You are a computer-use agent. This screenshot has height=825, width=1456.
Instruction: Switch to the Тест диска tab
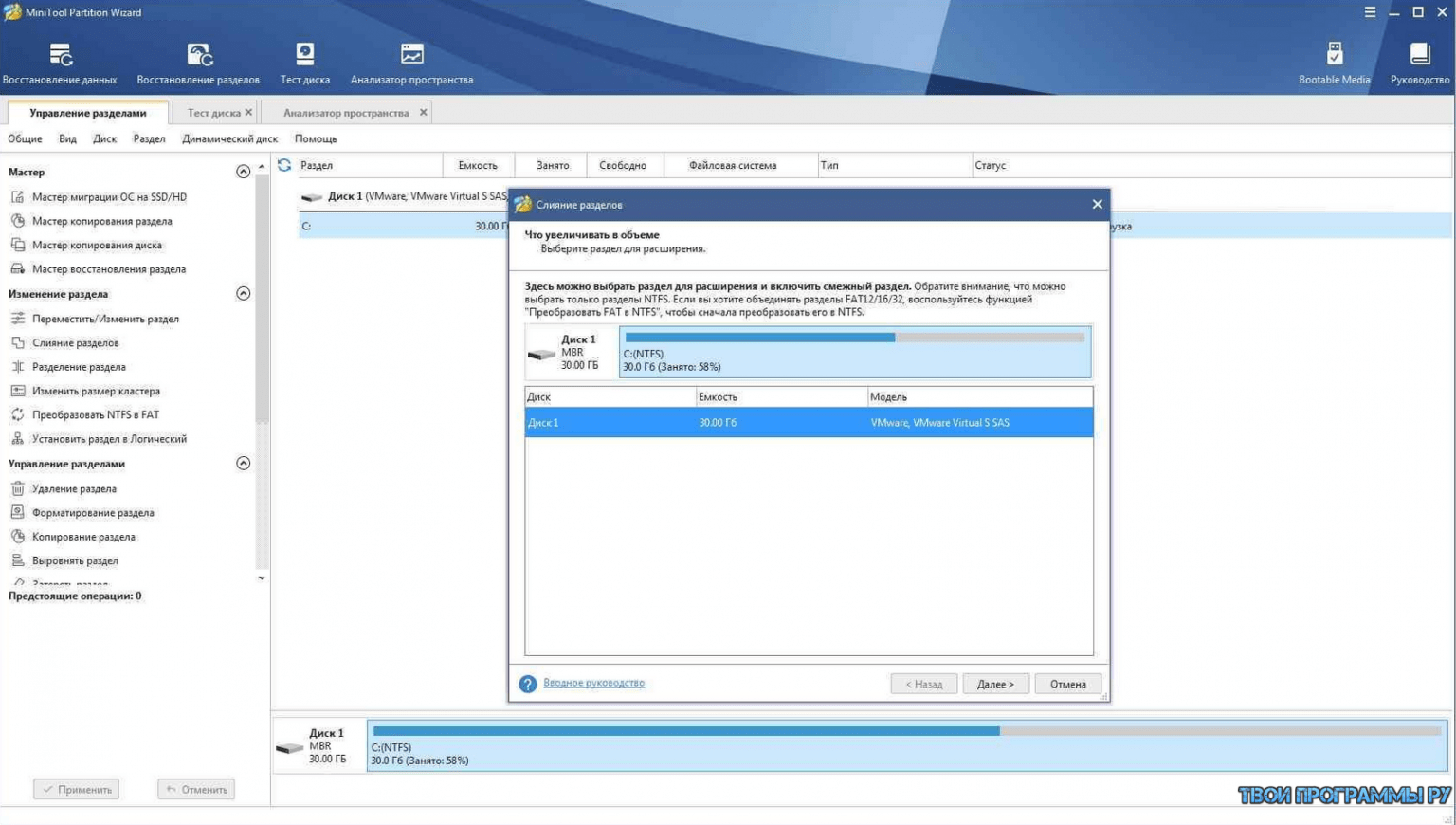213,113
